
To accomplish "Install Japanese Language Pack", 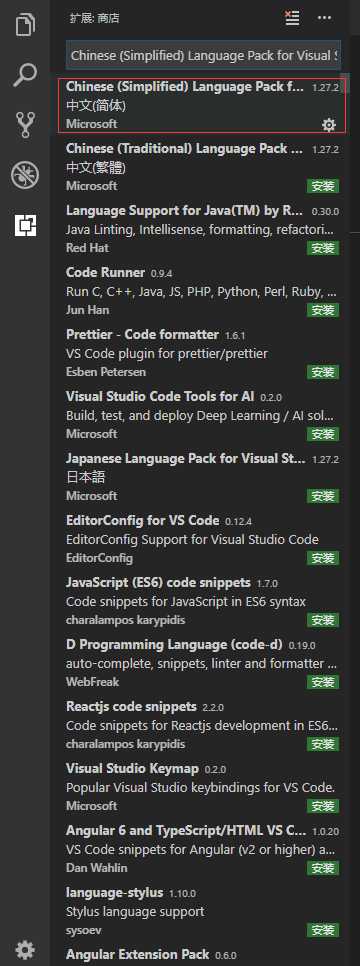I will [323, 496].
